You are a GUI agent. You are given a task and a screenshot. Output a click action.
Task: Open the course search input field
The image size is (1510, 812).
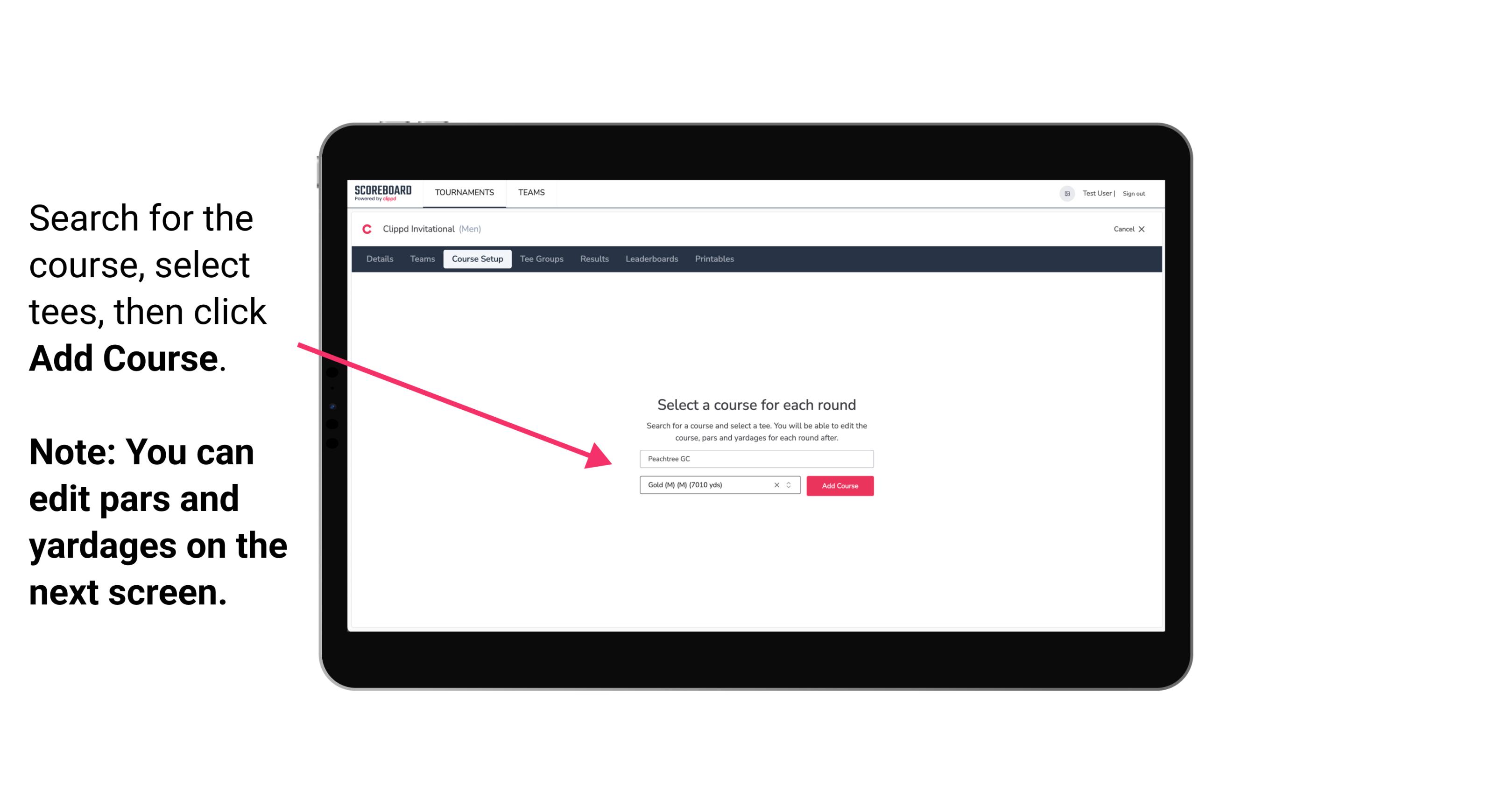pos(756,457)
